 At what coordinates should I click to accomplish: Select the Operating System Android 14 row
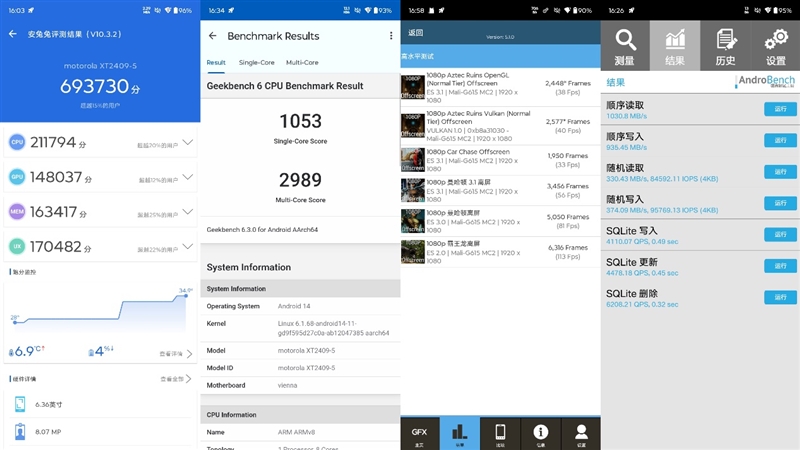pyautogui.click(x=301, y=306)
